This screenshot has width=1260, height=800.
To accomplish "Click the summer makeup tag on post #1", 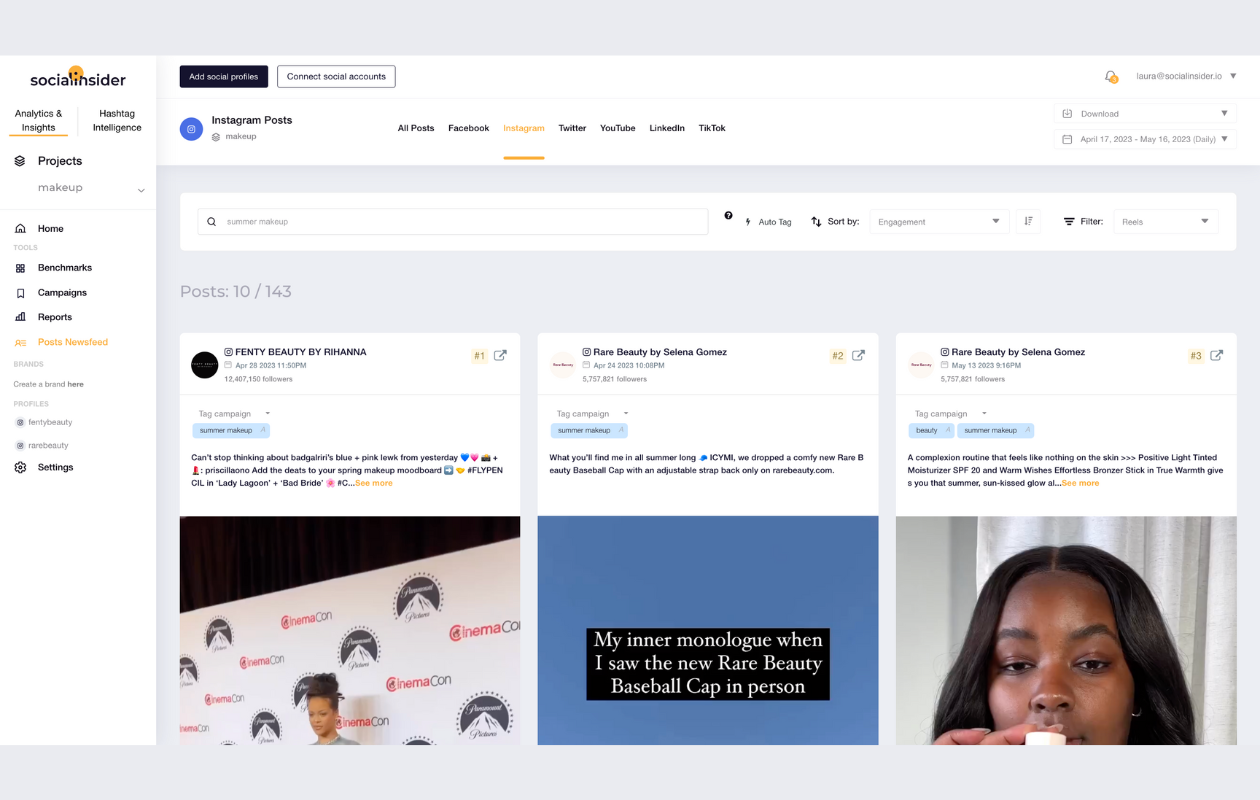I will tap(231, 430).
